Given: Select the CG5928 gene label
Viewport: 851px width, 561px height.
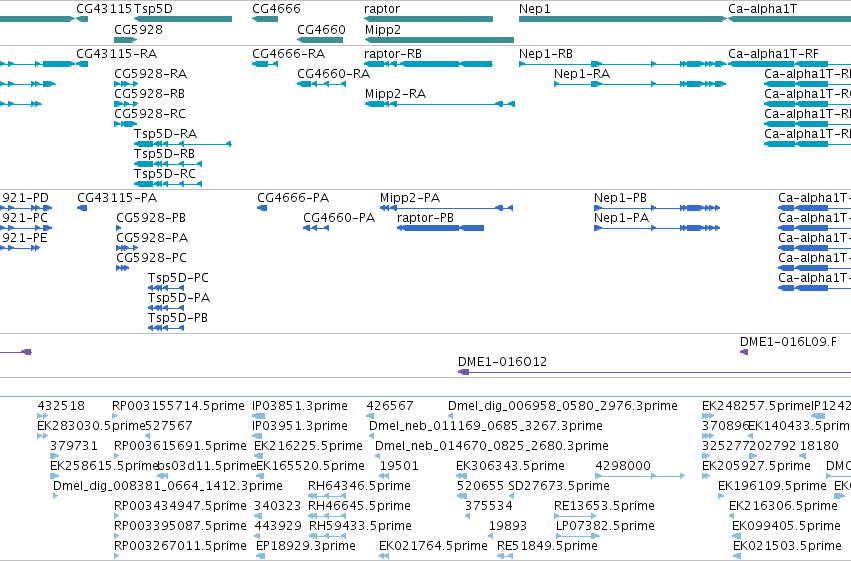Looking at the screenshot, I should 138,29.
